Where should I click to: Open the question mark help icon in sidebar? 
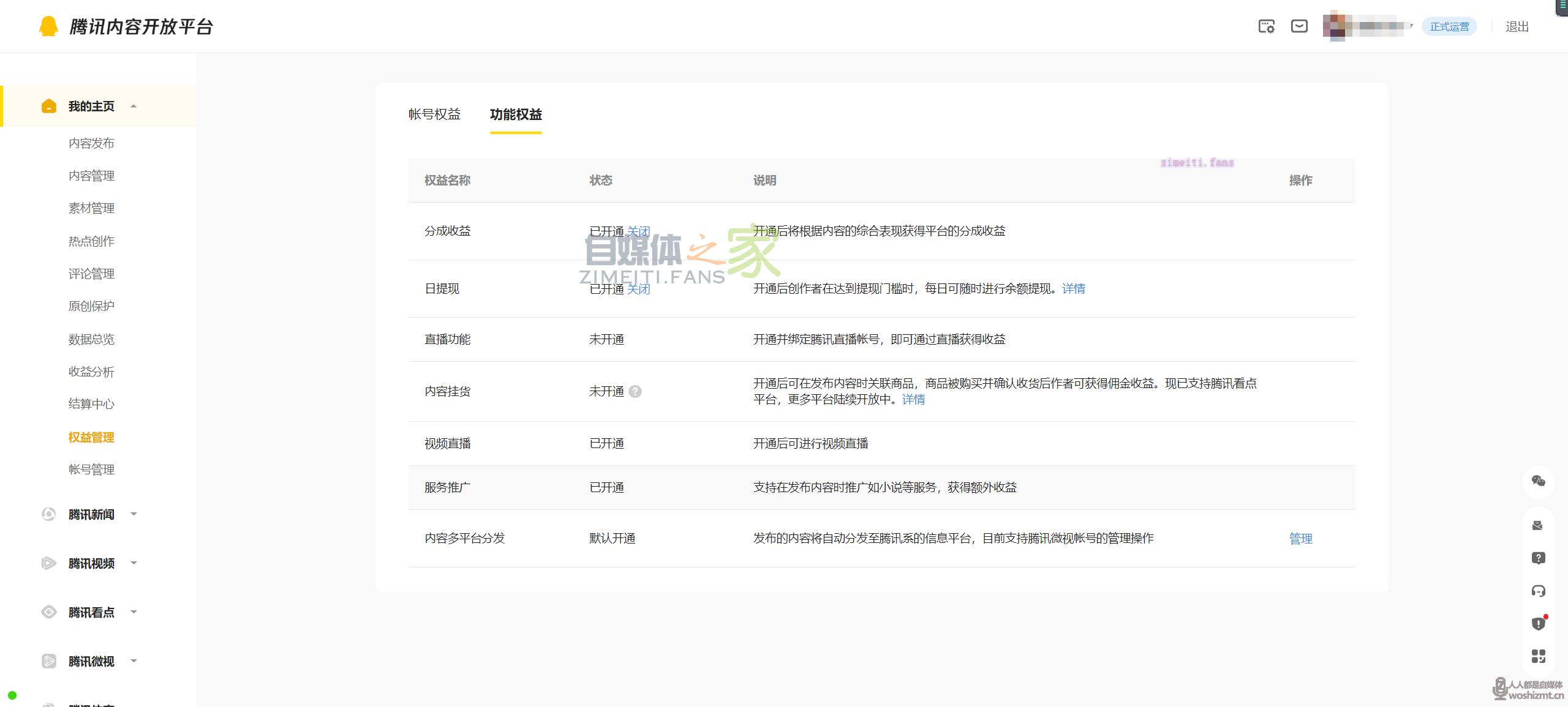coord(1538,558)
